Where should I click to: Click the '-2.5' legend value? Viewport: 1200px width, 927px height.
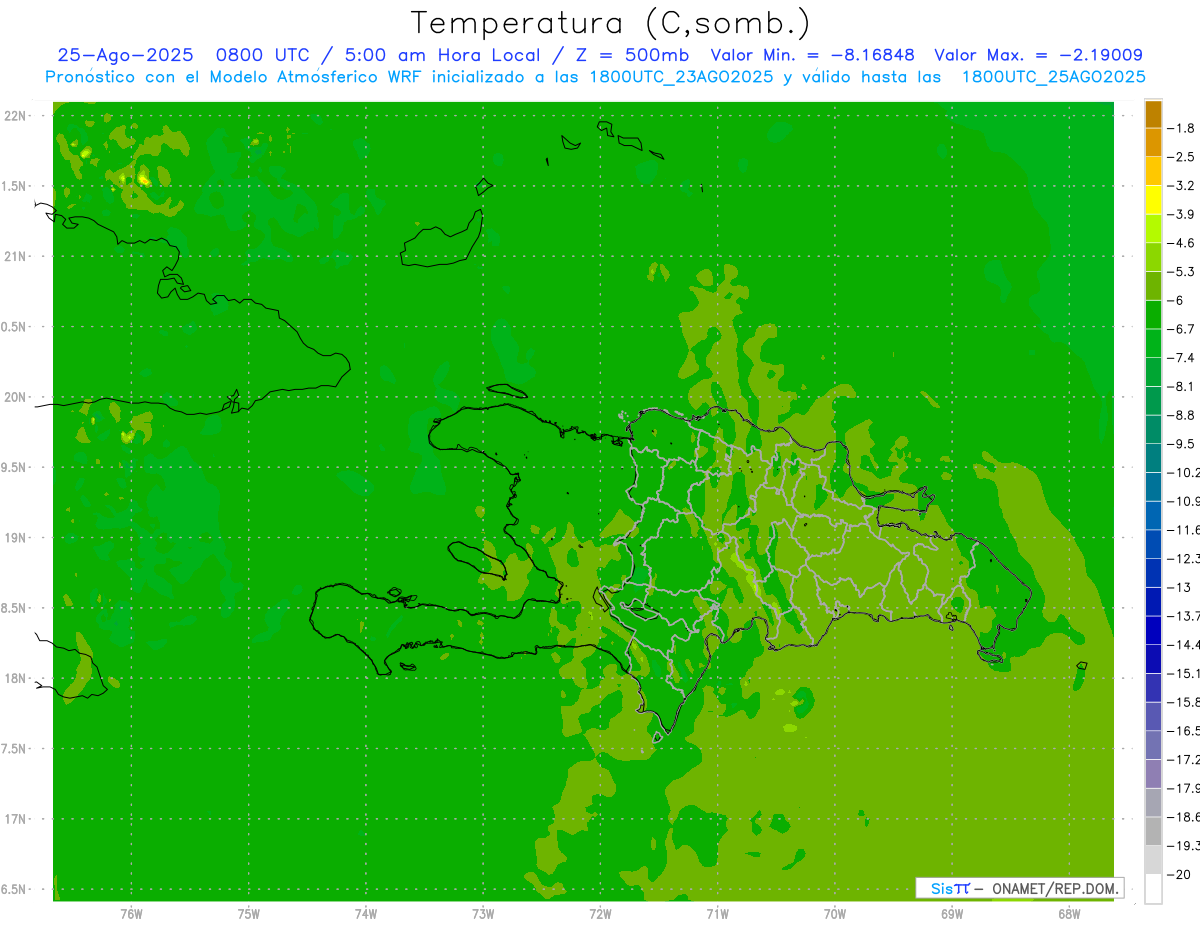click(x=1183, y=157)
